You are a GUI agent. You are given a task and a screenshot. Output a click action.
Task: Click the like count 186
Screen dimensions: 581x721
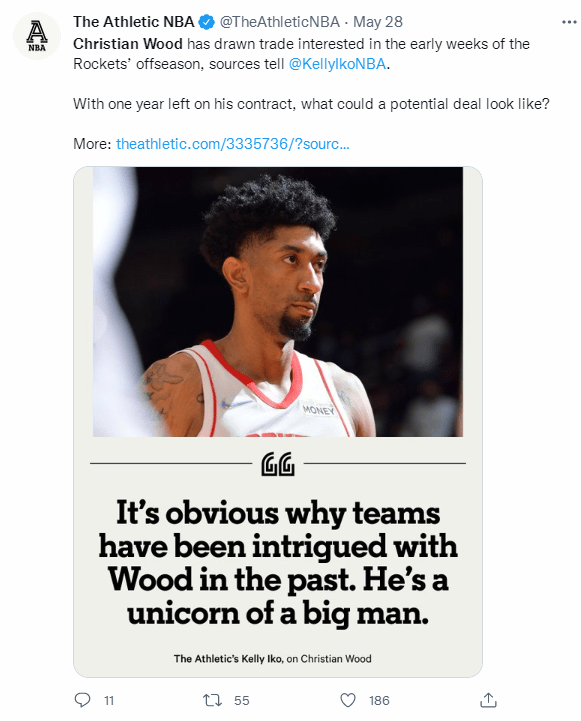tap(379, 700)
